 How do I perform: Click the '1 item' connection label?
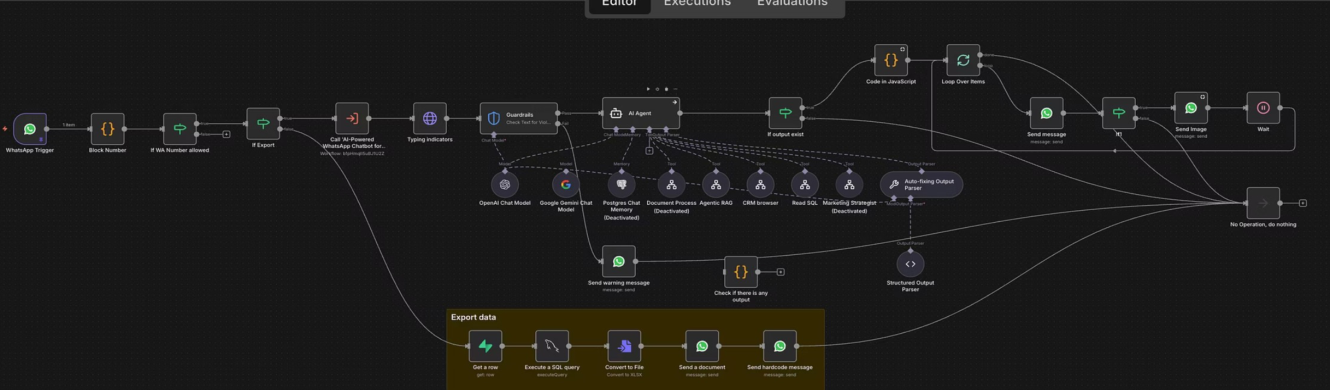69,125
